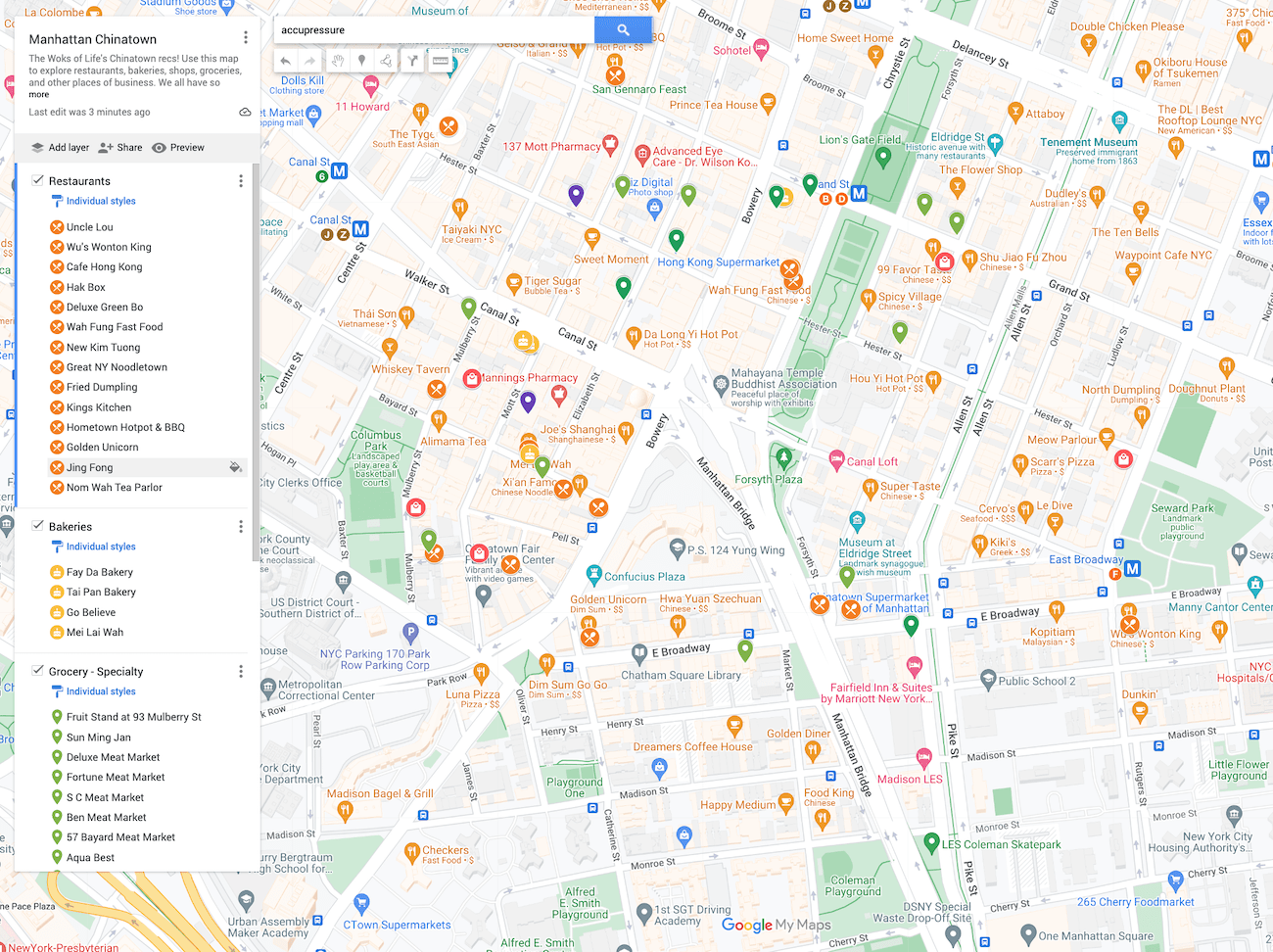Click the Undo arrow in map toolbar
The height and width of the screenshot is (952, 1273).
tap(286, 61)
